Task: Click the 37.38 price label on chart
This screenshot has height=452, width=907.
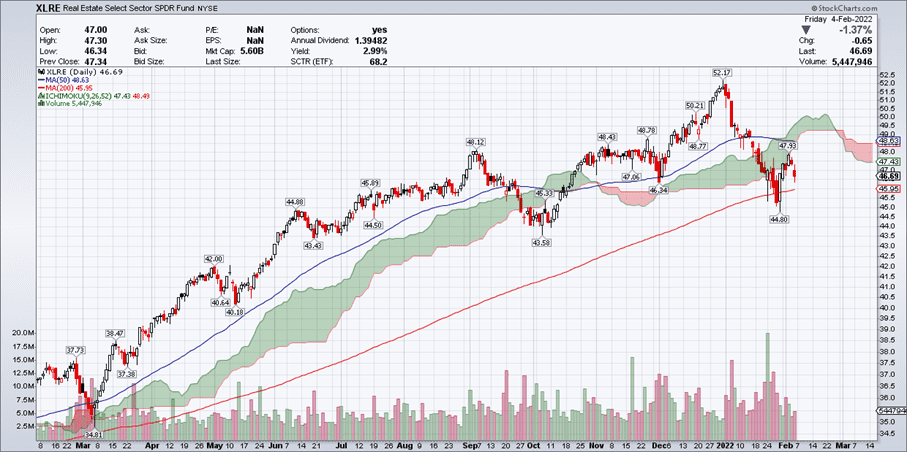Action: 128,373
